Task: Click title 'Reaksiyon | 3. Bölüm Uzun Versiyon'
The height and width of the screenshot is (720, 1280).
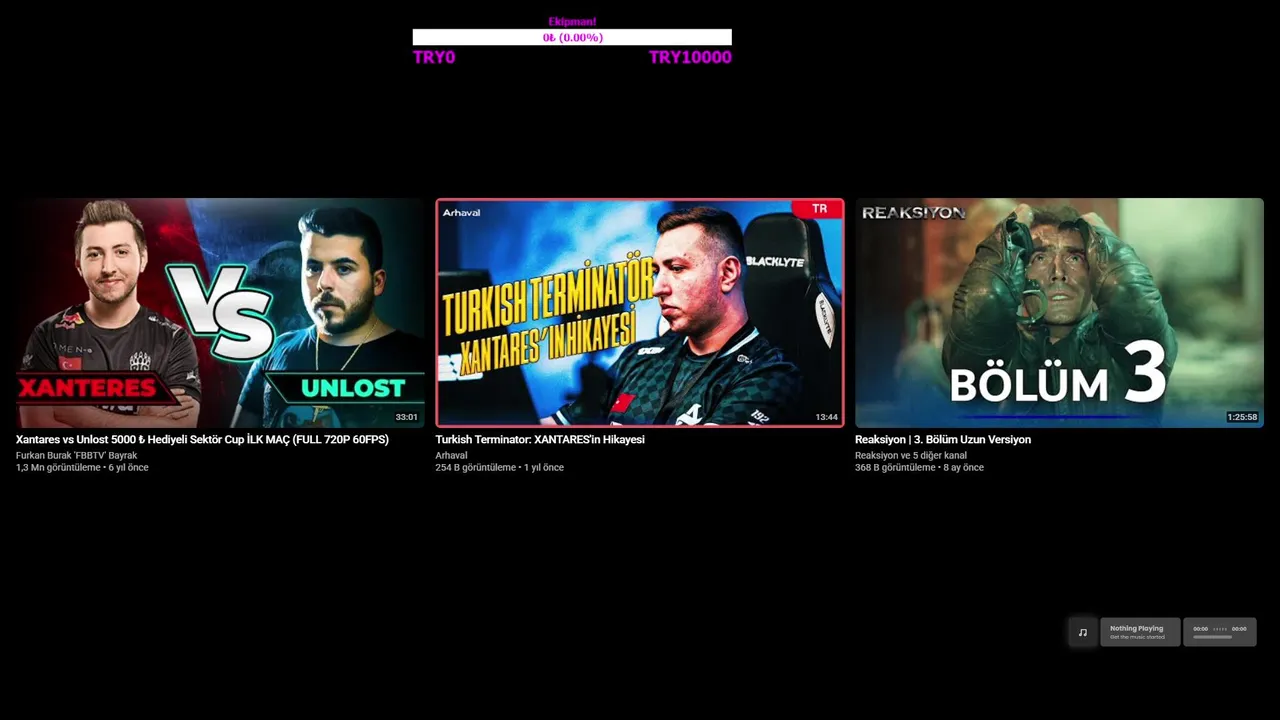Action: [943, 440]
